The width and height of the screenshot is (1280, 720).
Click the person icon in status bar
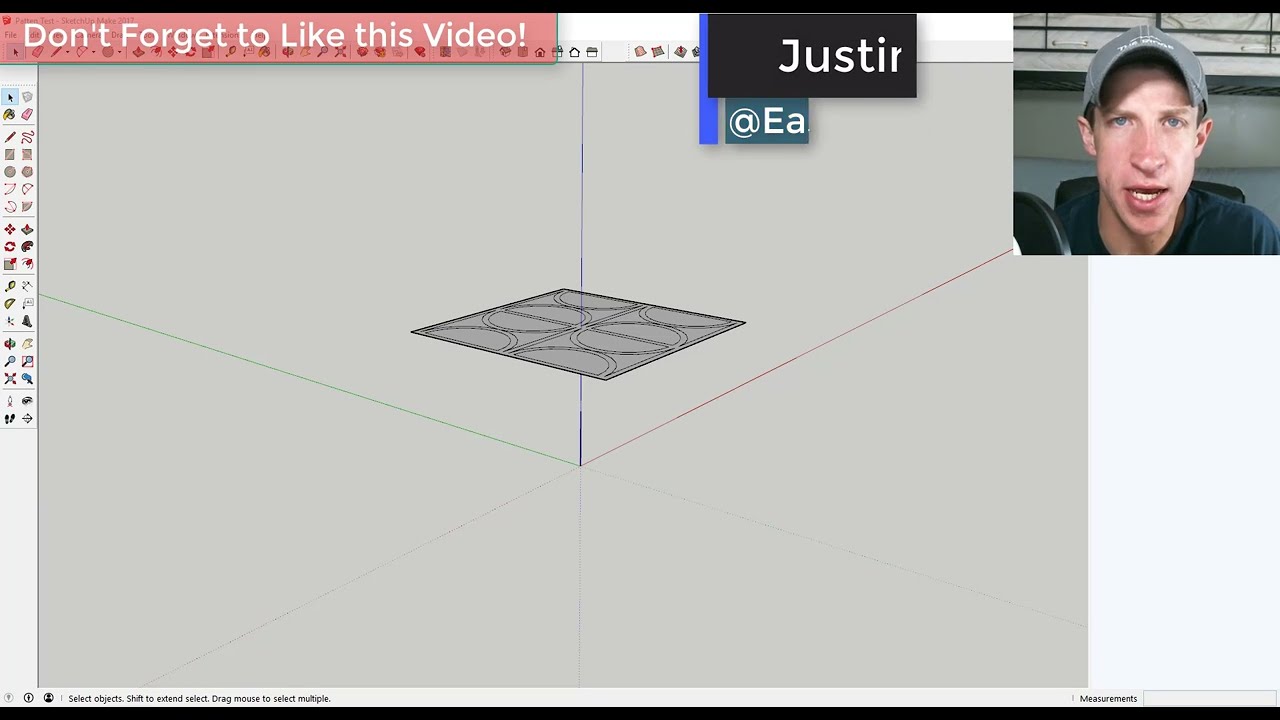48,698
